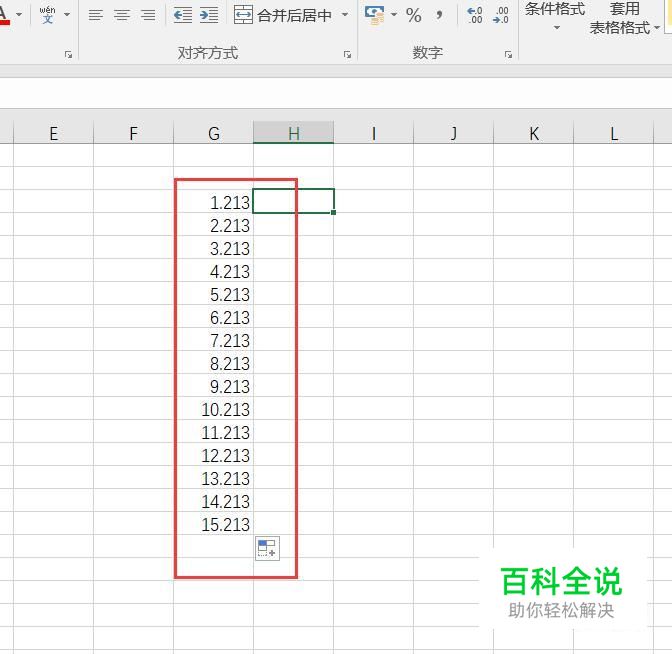Select cell containing 2.213
Image resolution: width=672 pixels, height=654 pixels.
[x=213, y=225]
